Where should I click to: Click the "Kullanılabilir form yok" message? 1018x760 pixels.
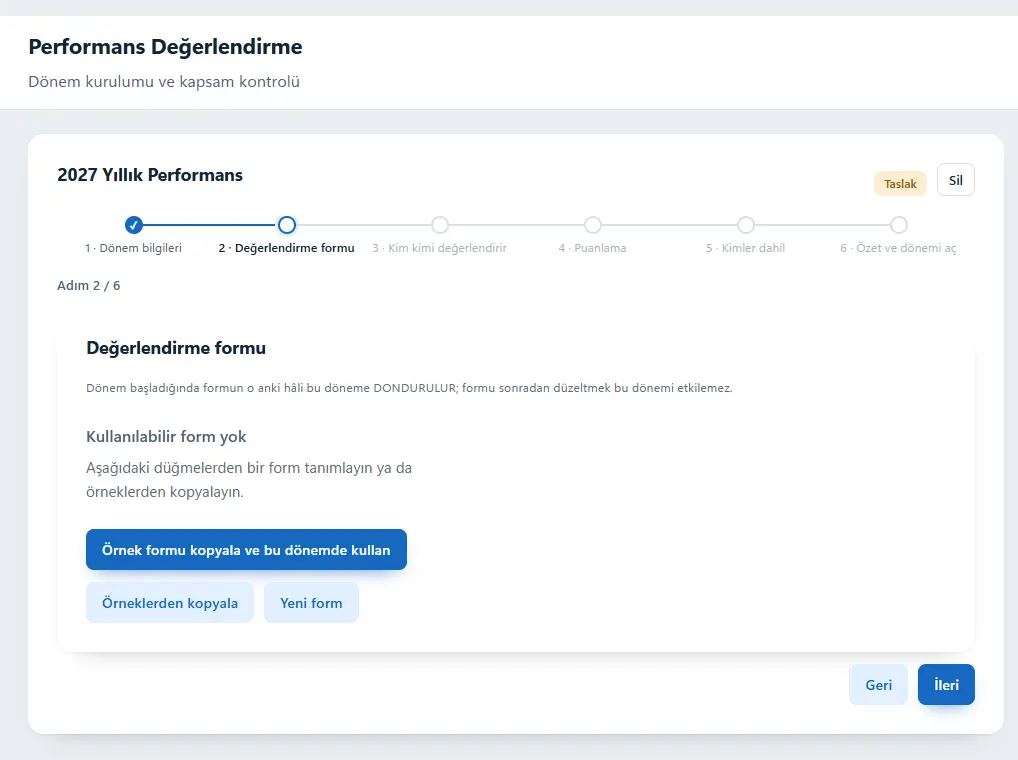point(166,437)
